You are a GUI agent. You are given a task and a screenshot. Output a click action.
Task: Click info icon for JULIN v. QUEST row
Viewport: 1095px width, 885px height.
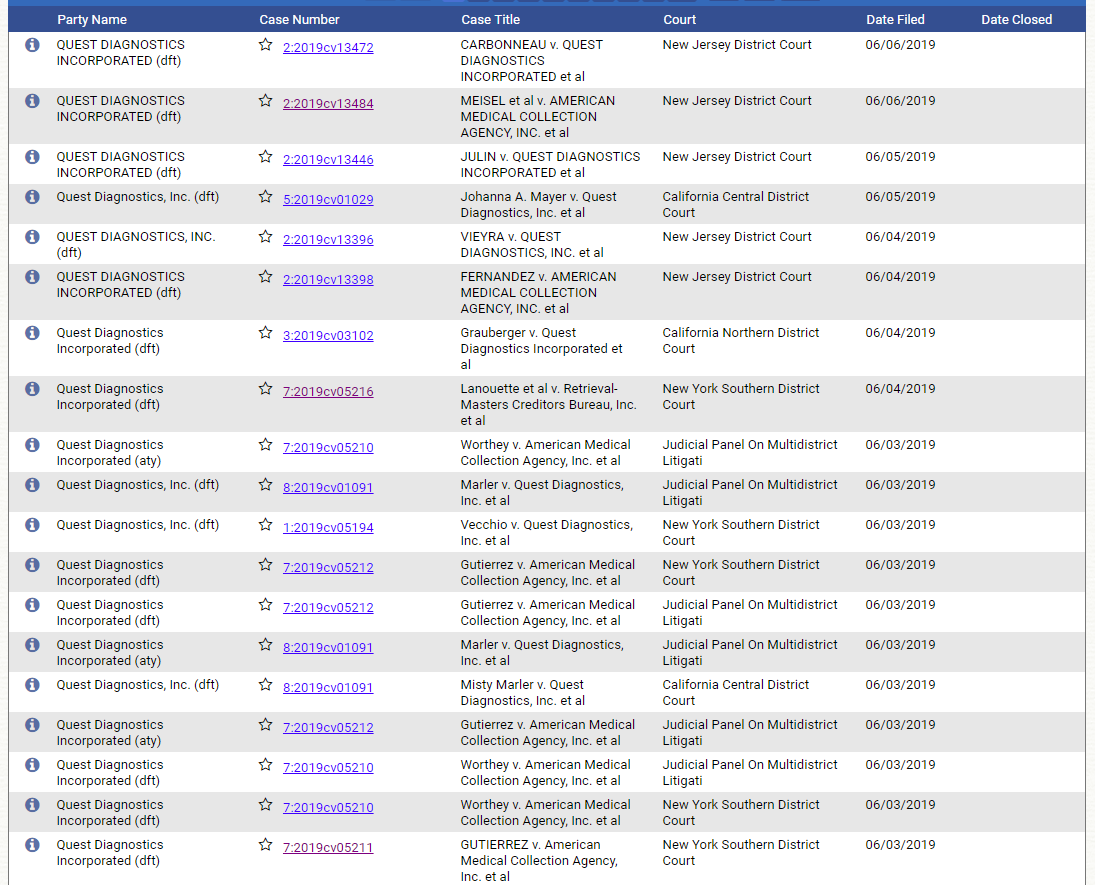pos(32,156)
